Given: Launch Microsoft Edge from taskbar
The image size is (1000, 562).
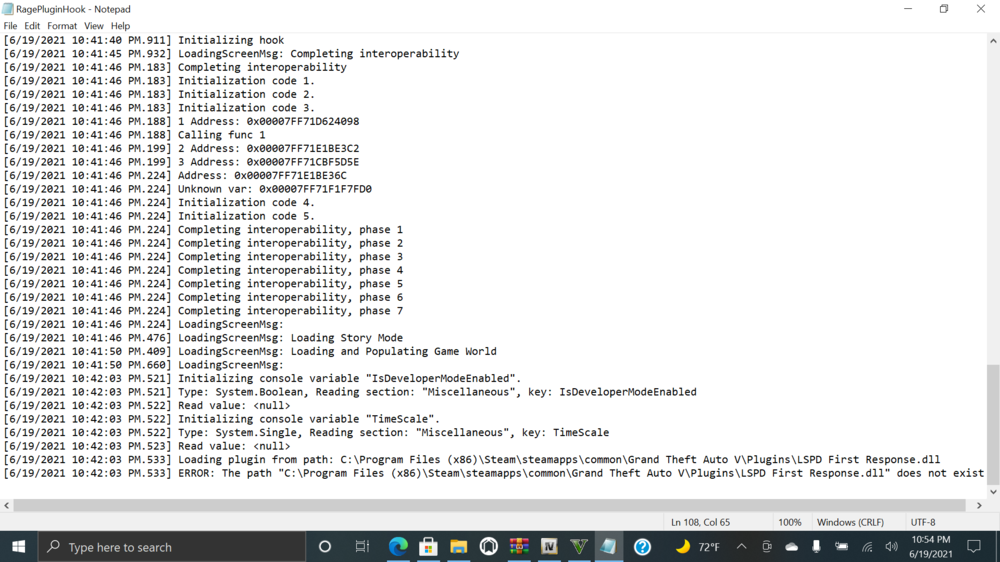Looking at the screenshot, I should pos(398,547).
